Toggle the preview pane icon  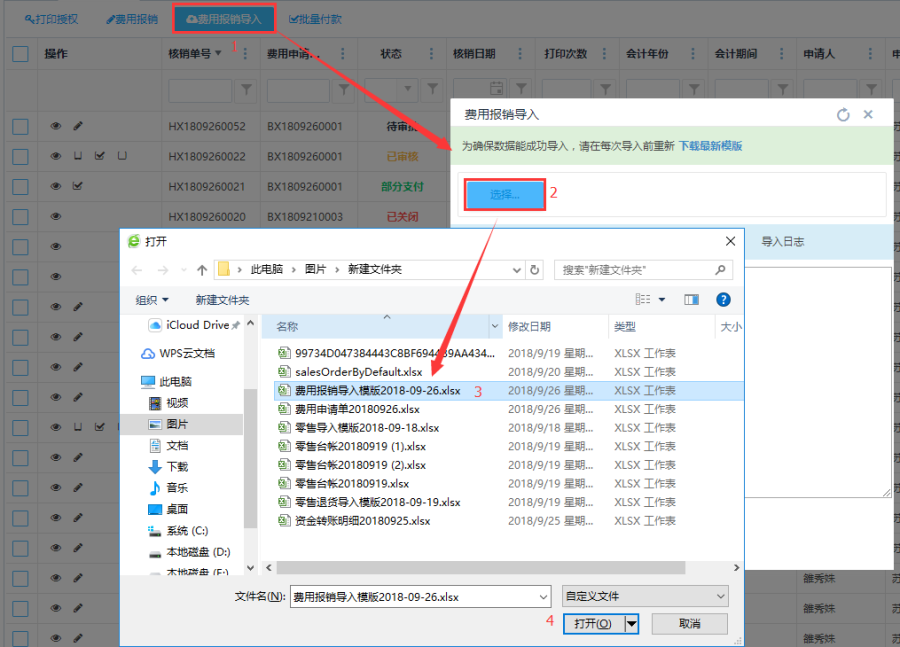(x=691, y=299)
